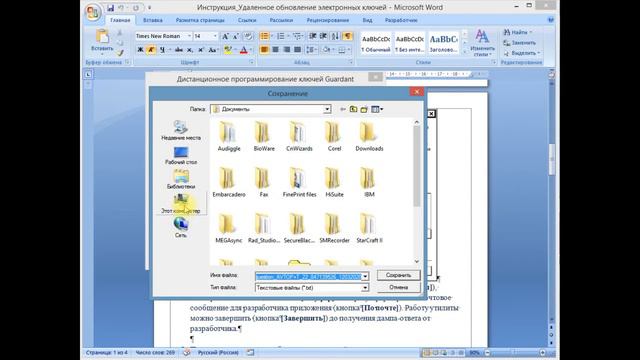640x360 pixels.
Task: Open Библиотеки in the dialog sidebar
Action: click(x=181, y=180)
